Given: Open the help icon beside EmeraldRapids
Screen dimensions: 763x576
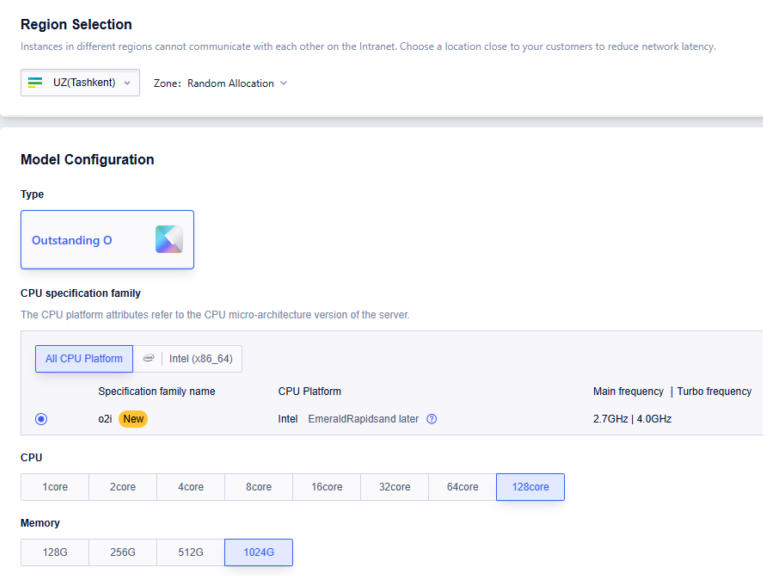Looking at the screenshot, I should coord(432,419).
